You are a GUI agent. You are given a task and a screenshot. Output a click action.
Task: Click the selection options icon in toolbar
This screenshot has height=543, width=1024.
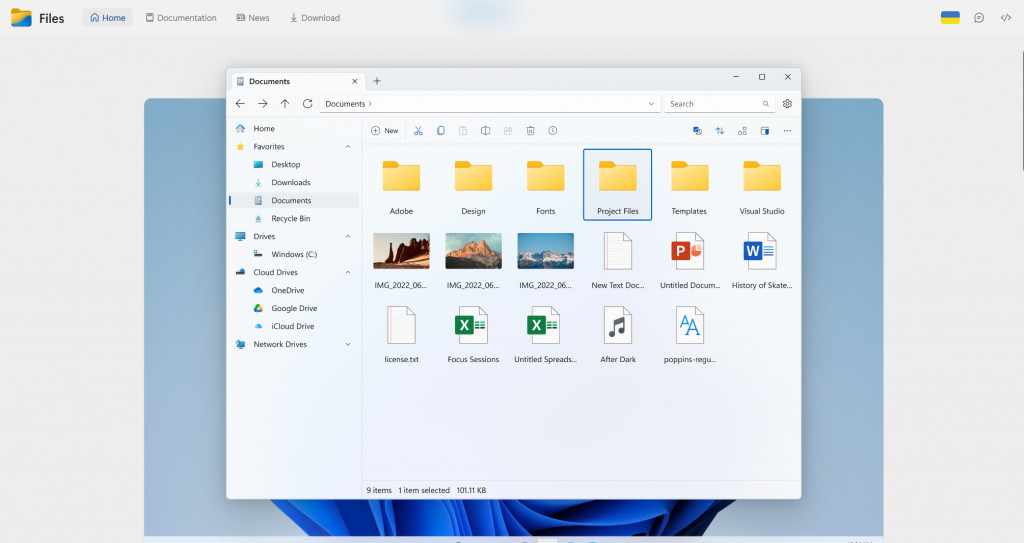tap(697, 131)
